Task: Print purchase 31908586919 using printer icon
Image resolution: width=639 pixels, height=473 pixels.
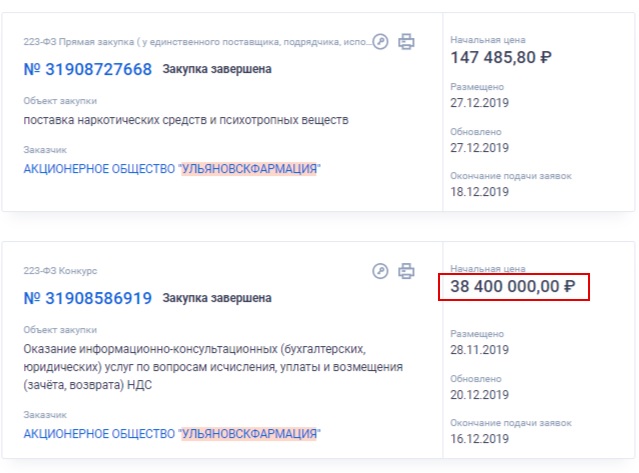Action: click(x=406, y=271)
